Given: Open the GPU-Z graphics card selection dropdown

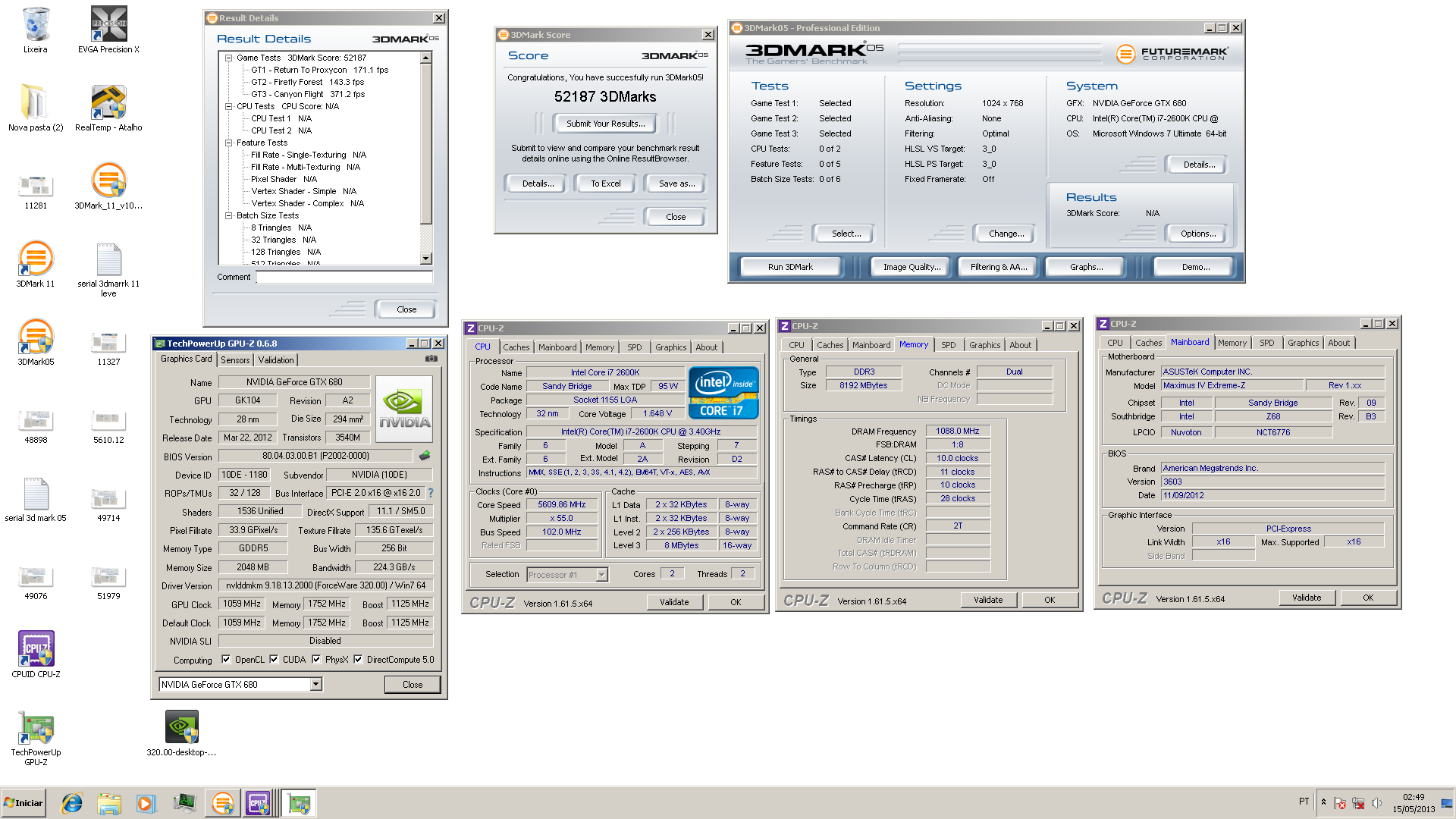Looking at the screenshot, I should [316, 685].
